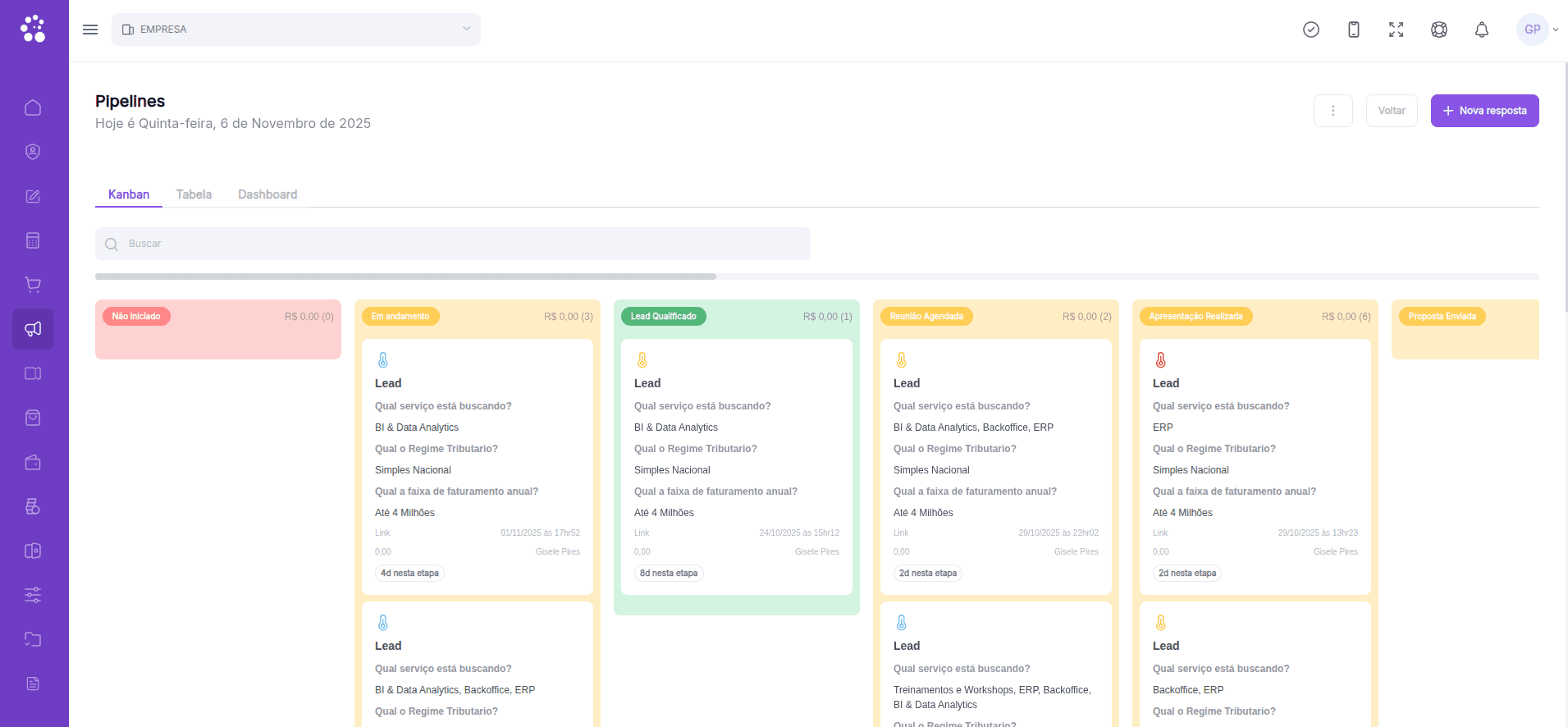Focus the Buscar search field
Viewport: 1568px width, 727px height.
453,244
